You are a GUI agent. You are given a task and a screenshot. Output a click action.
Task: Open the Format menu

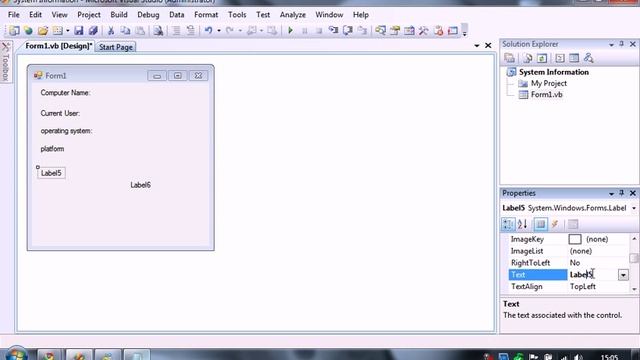pos(206,15)
